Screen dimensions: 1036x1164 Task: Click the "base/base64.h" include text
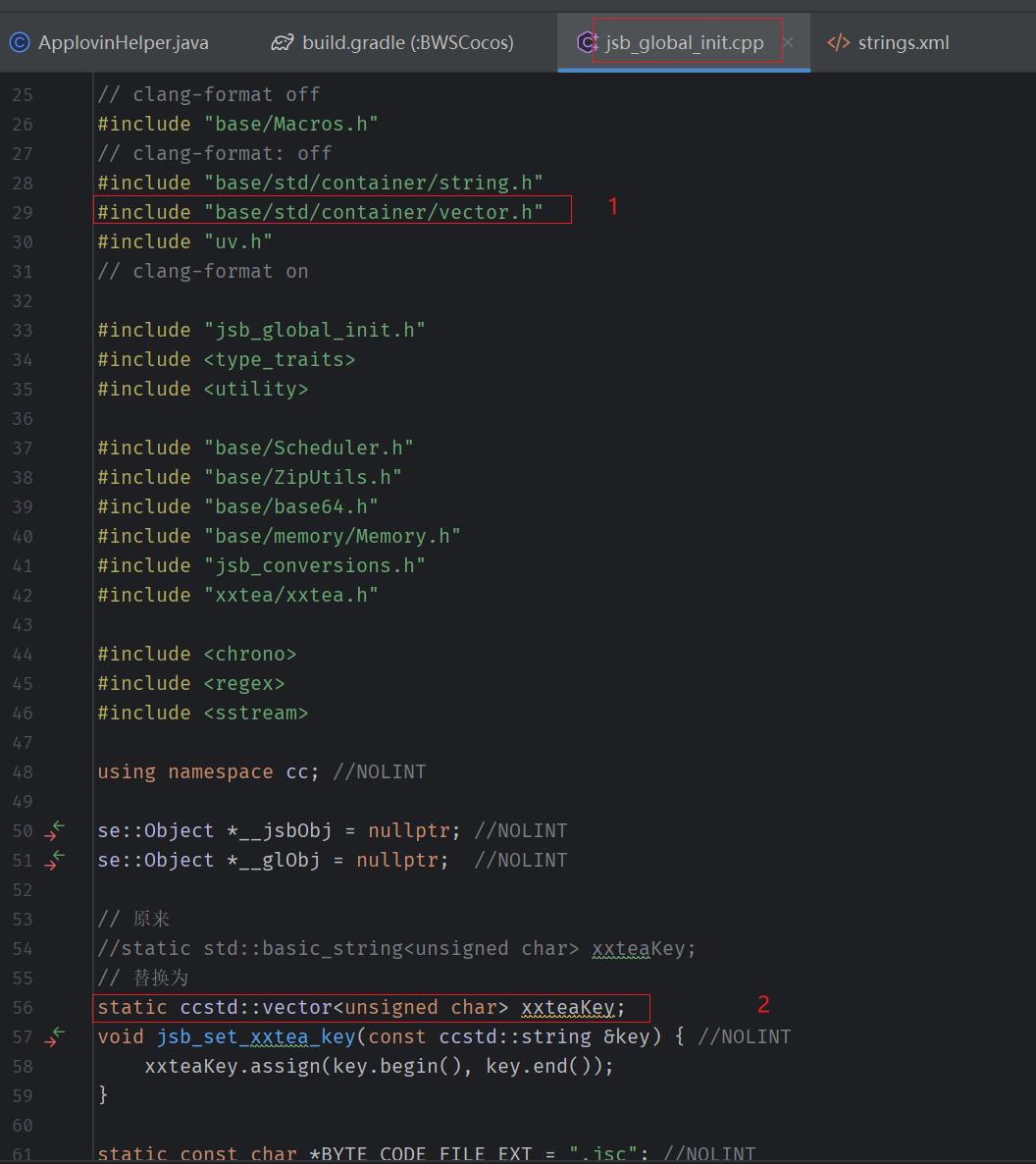click(x=291, y=507)
